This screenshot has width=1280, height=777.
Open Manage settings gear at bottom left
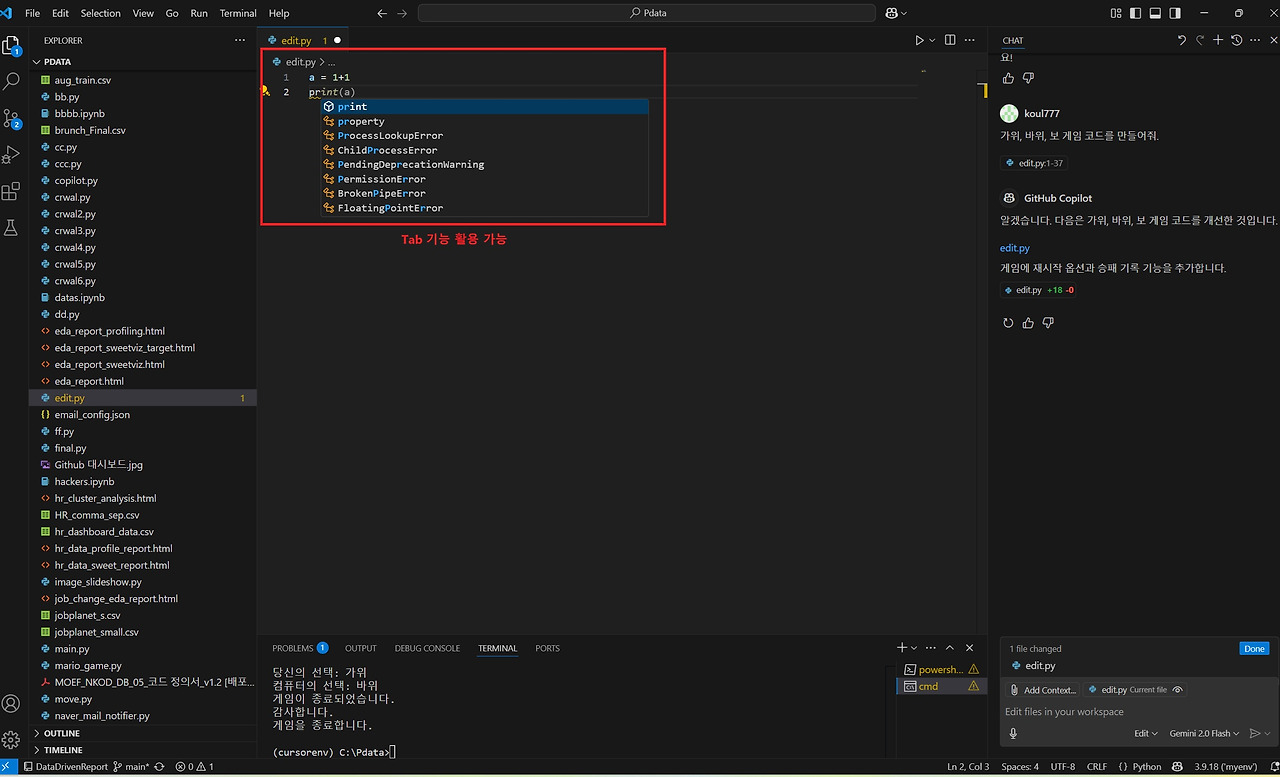(11, 739)
